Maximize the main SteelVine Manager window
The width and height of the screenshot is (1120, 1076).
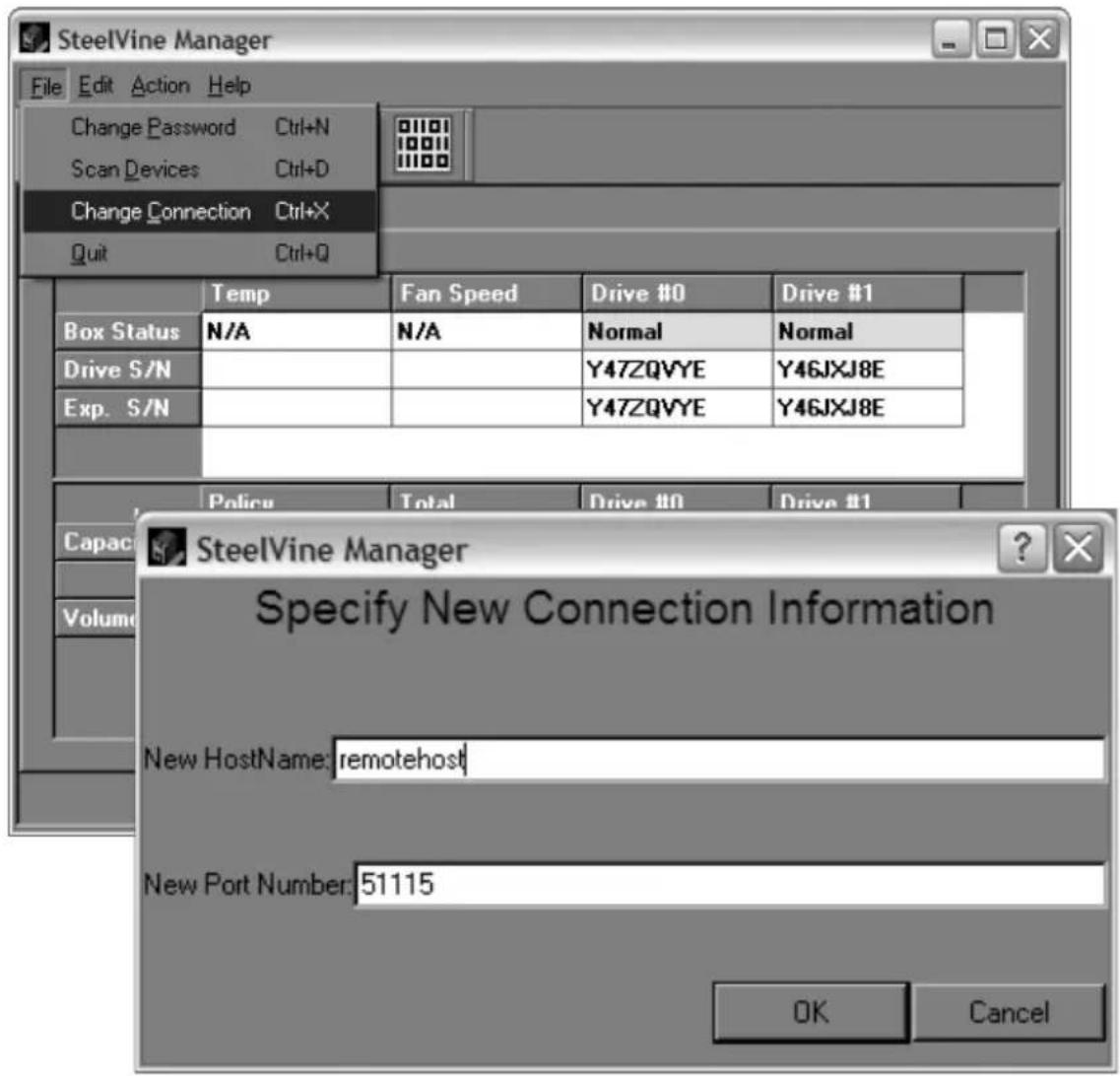(x=995, y=38)
